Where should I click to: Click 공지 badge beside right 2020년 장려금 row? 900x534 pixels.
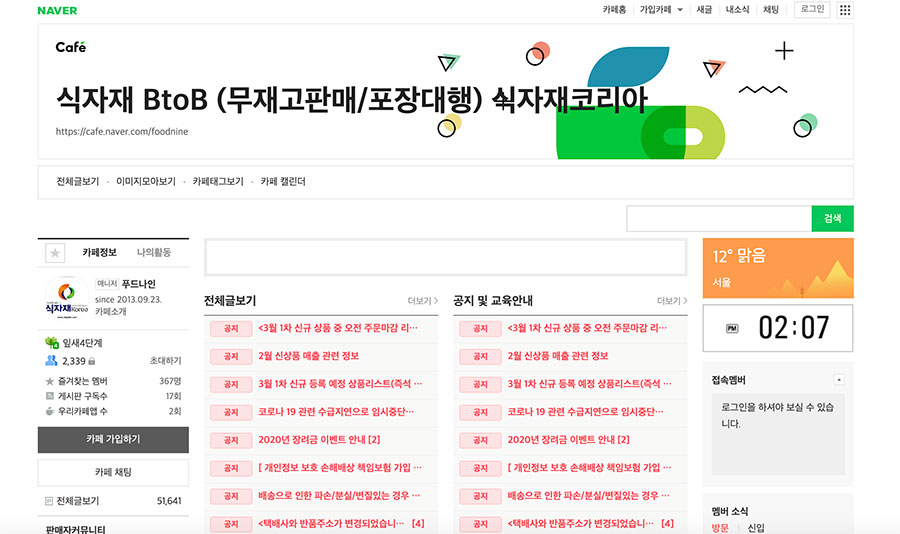point(480,440)
